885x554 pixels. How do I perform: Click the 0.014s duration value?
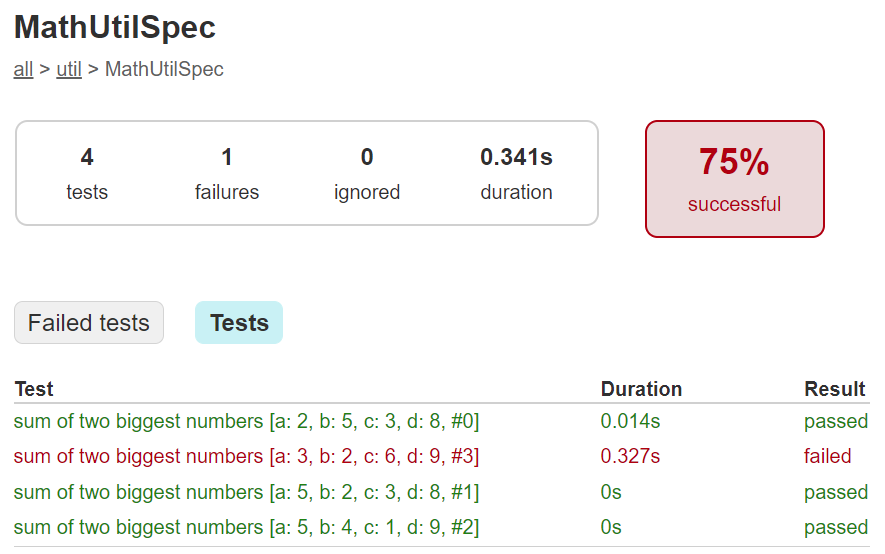pos(630,421)
